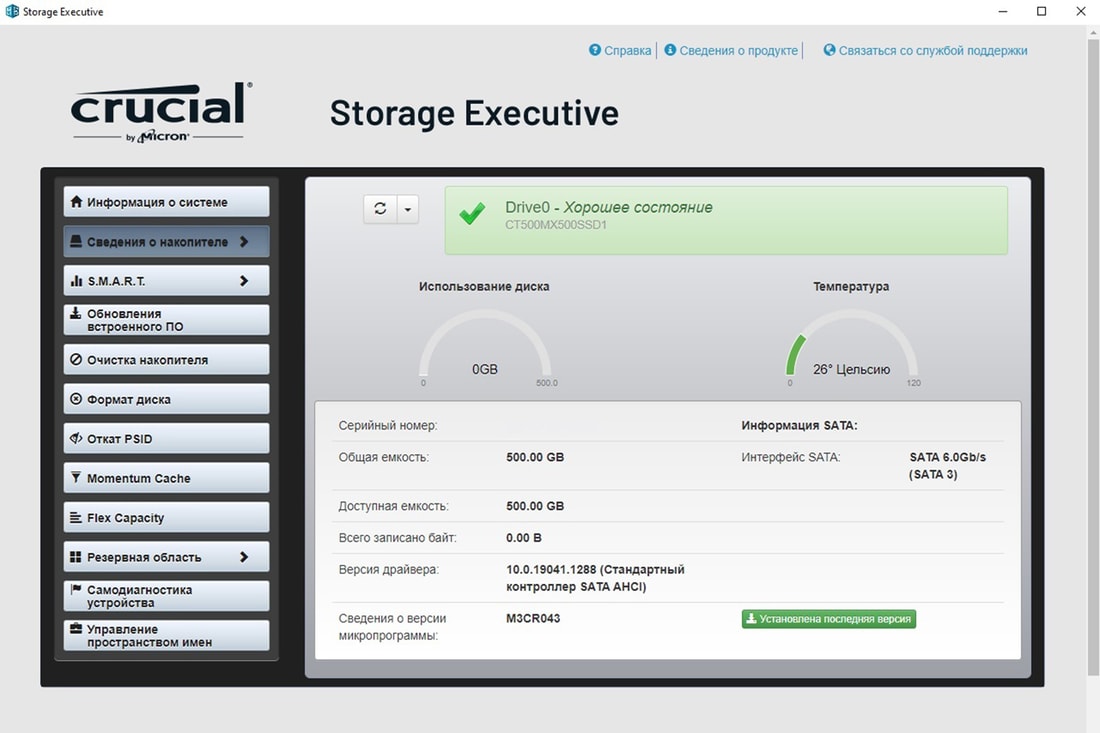Click the CT500MX500SSD1 model text
This screenshot has width=1100, height=733.
pos(556,225)
